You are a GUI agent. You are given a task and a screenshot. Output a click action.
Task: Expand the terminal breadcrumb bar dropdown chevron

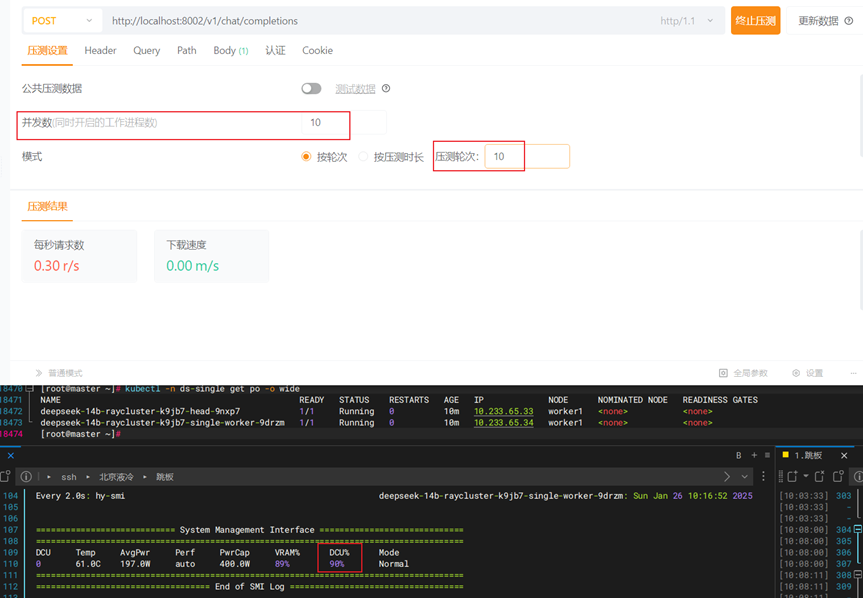point(745,476)
